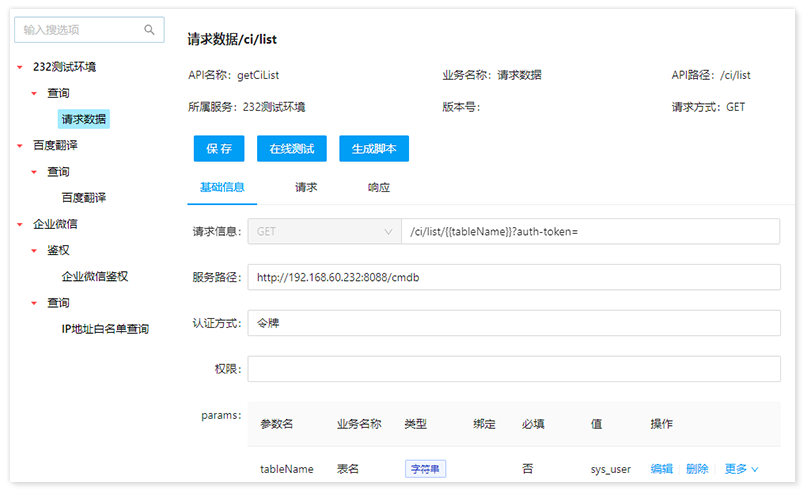This screenshot has height=495, width=808.
Task: Switch to the 请求 tab
Action: point(306,188)
